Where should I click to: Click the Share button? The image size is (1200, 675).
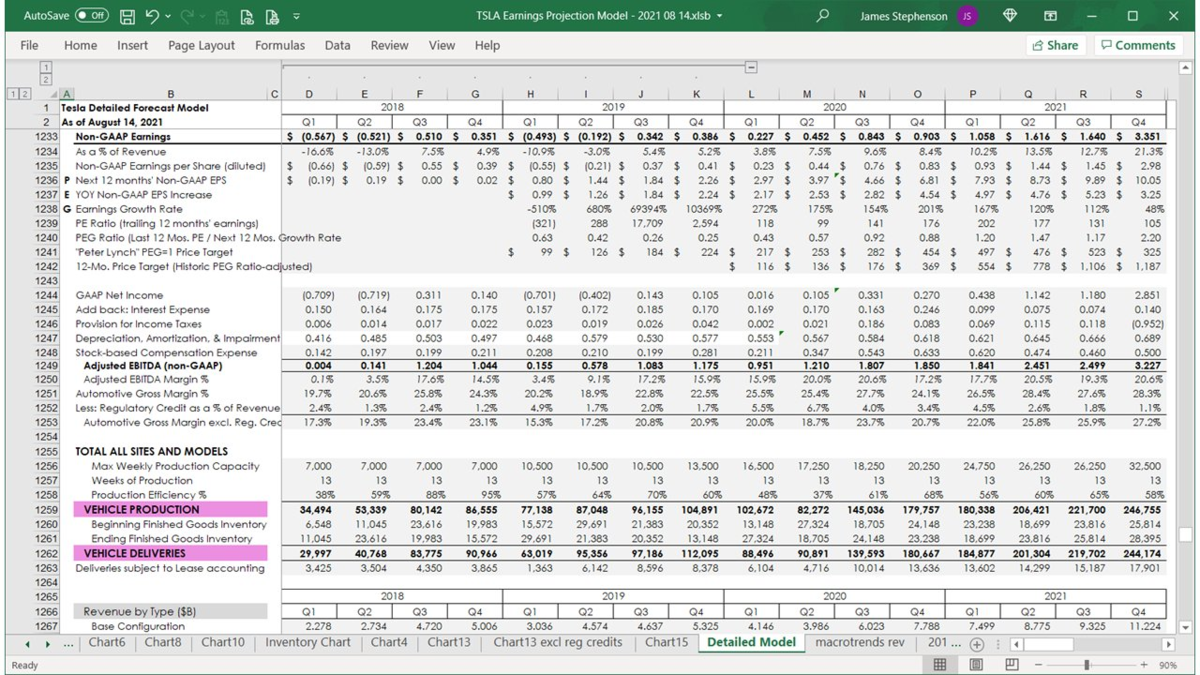tap(1055, 45)
